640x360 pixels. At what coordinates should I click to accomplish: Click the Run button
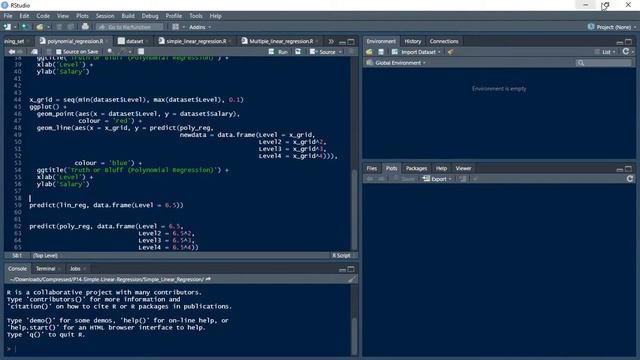click(x=278, y=52)
